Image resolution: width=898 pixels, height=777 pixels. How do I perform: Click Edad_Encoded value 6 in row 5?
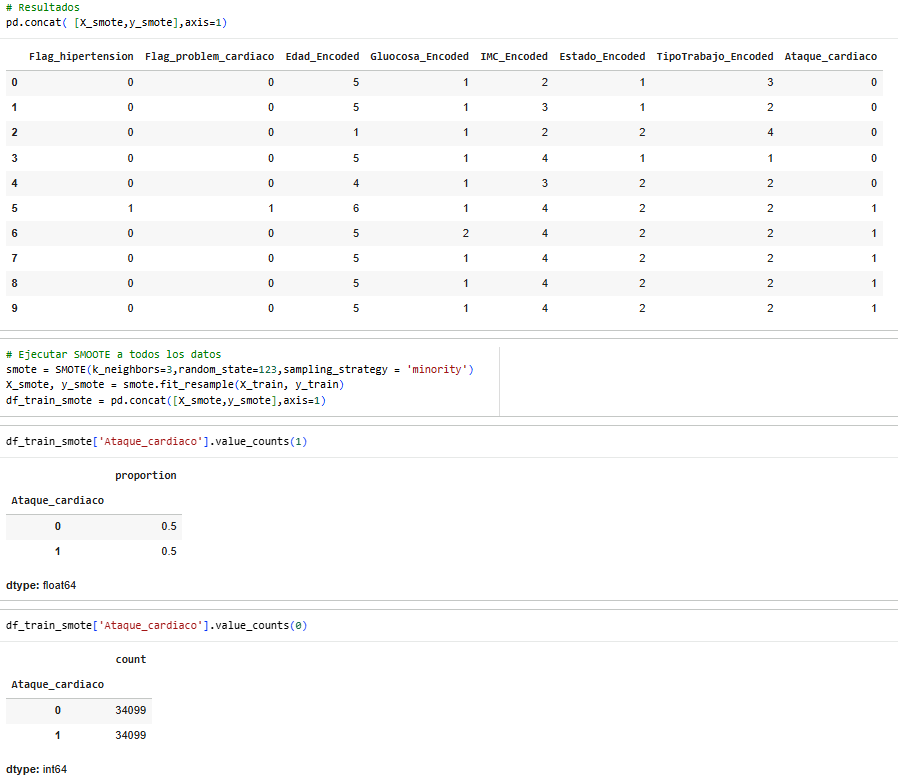[x=356, y=208]
